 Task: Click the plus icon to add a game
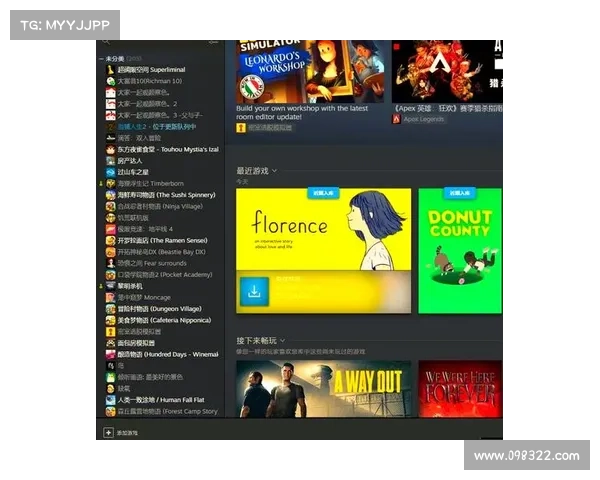coord(108,433)
